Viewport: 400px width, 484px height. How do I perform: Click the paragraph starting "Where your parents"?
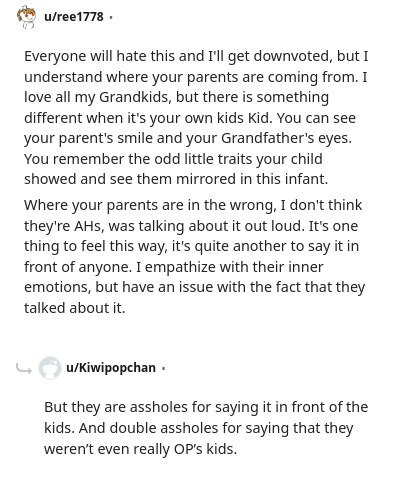(x=195, y=256)
